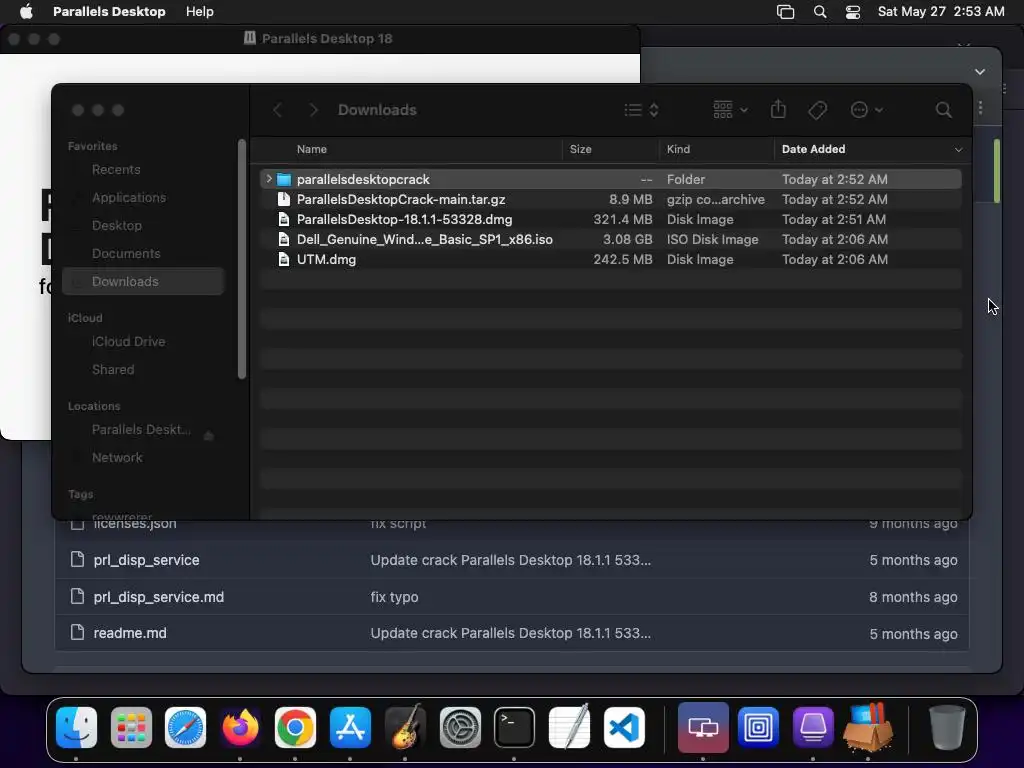The width and height of the screenshot is (1024, 768).
Task: Open prl_disp_service file link in browser
Action: pyautogui.click(x=146, y=560)
